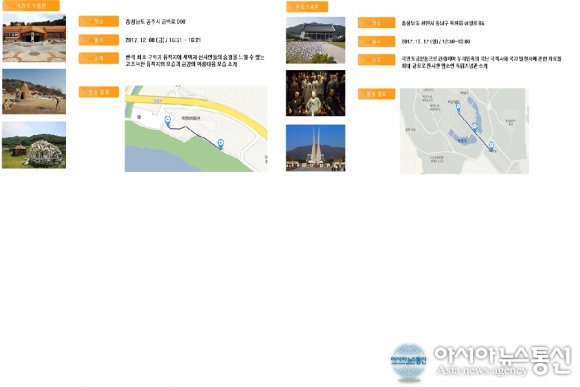
Task: Click the topmost pin on the Independence Hall map
Action: click(x=458, y=107)
